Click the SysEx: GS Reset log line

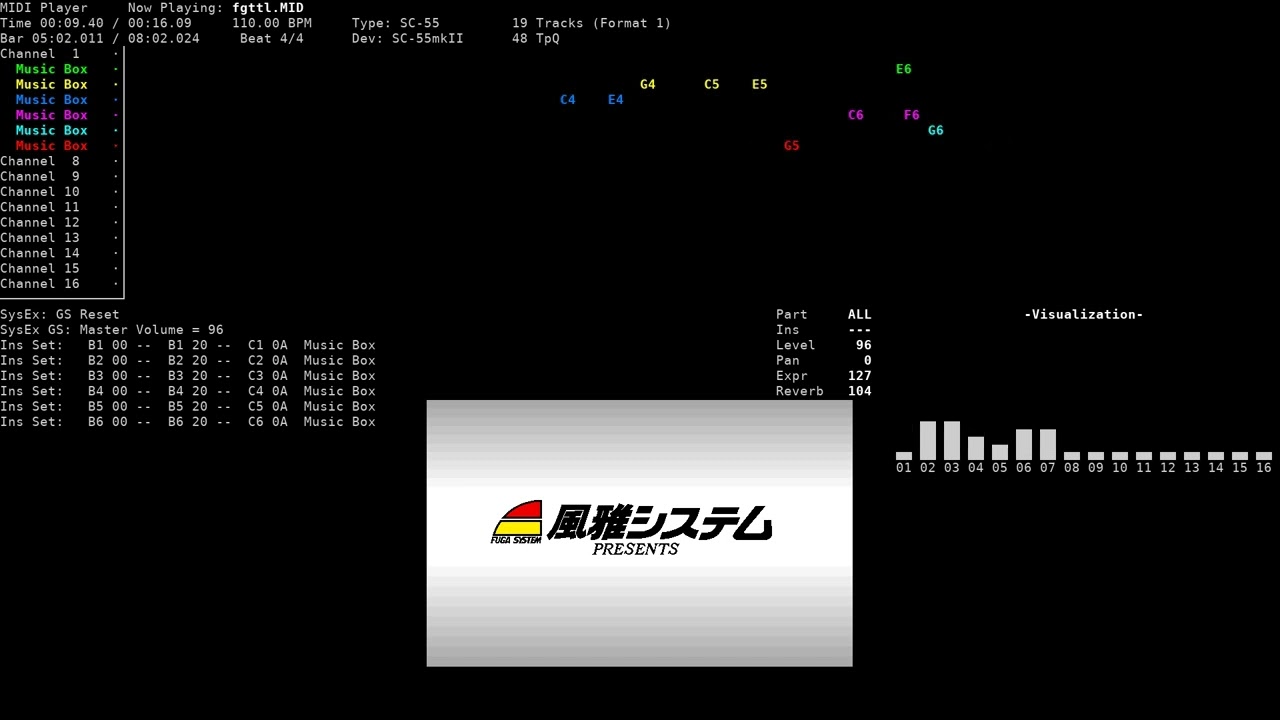pos(60,314)
